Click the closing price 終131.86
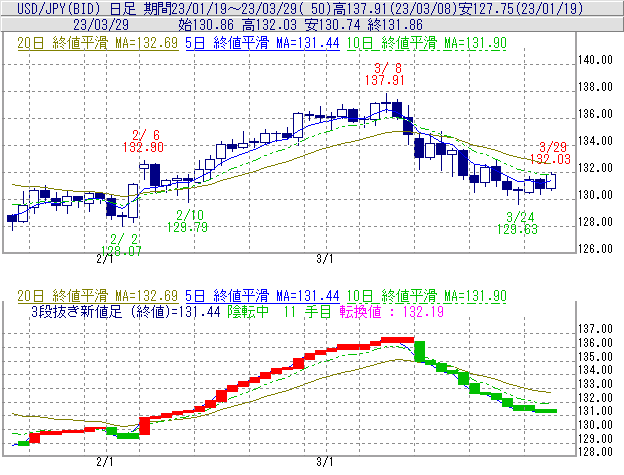 click(395, 25)
